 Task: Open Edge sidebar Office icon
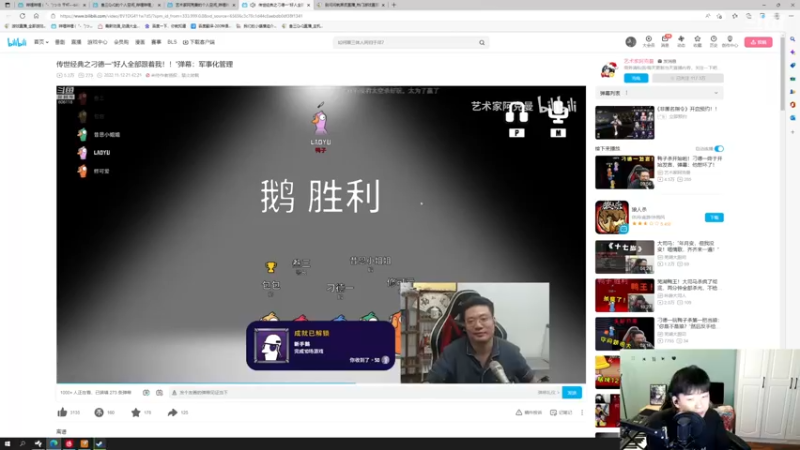pos(792,105)
